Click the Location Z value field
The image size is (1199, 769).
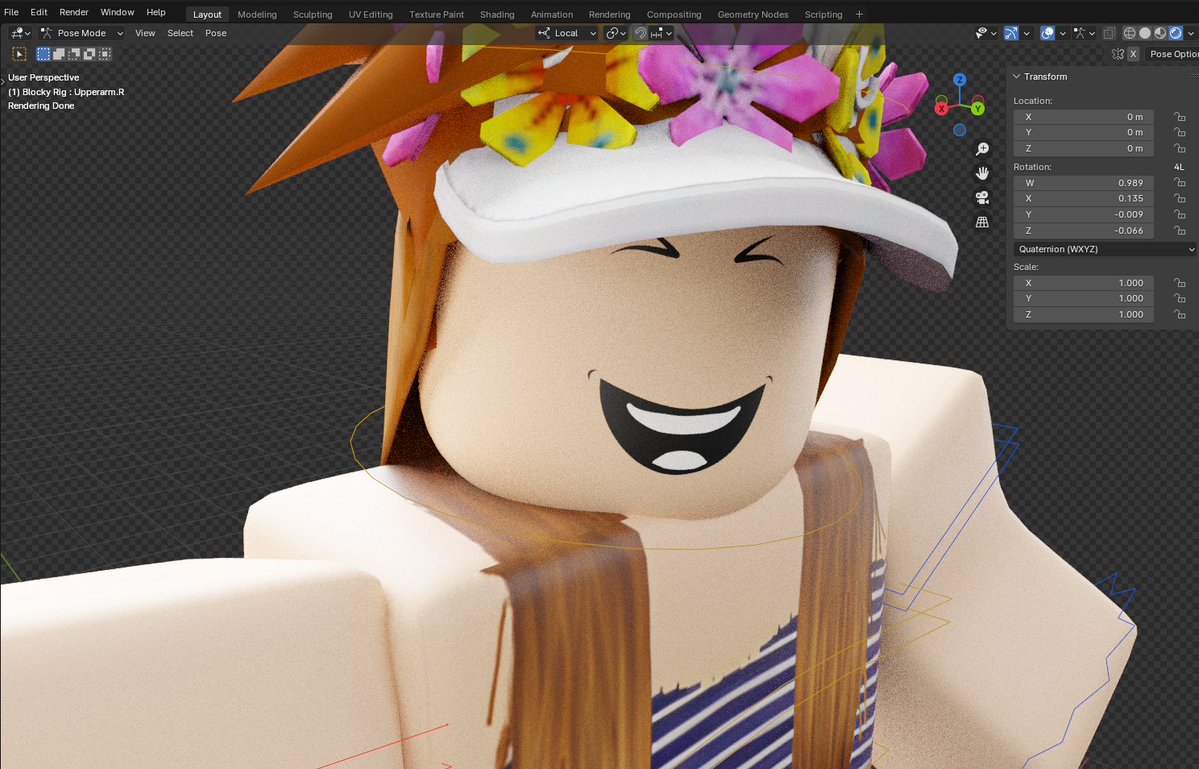[1083, 148]
